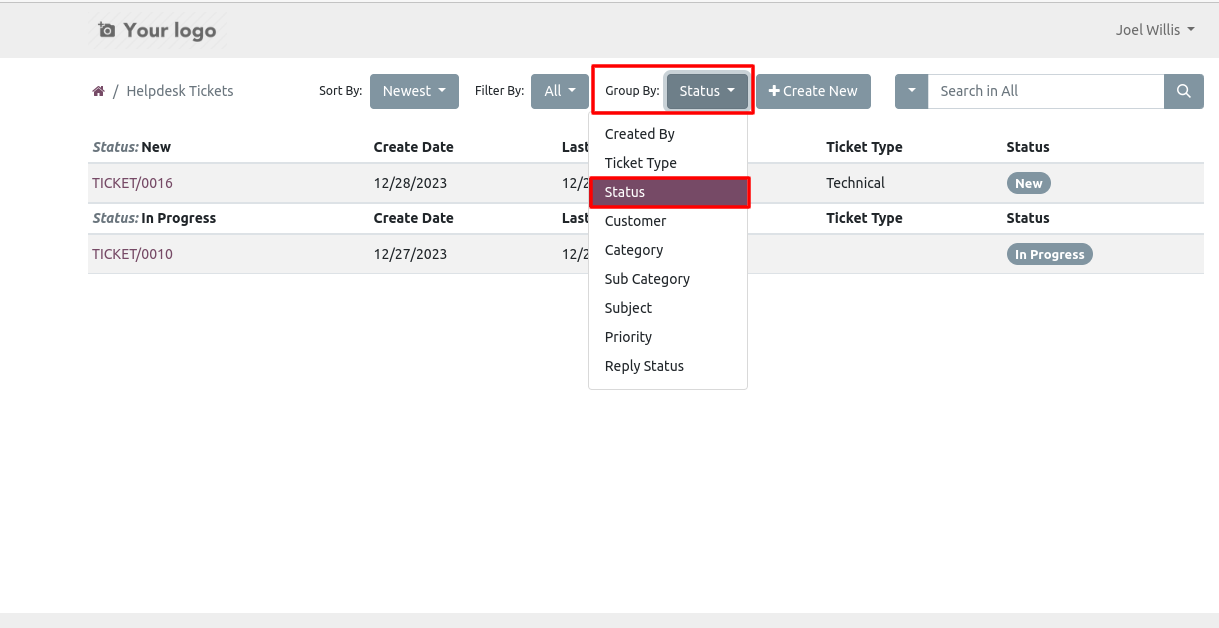This screenshot has width=1219, height=628.
Task: Open the Filter By All dropdown
Action: [x=560, y=91]
